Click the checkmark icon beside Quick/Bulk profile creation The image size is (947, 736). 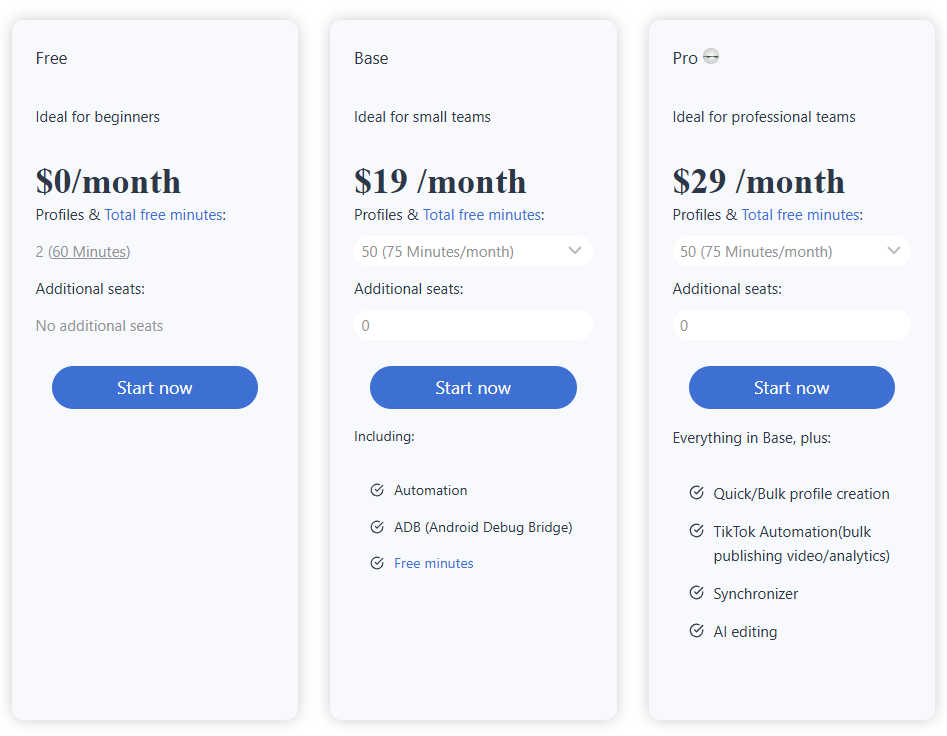[x=696, y=493]
